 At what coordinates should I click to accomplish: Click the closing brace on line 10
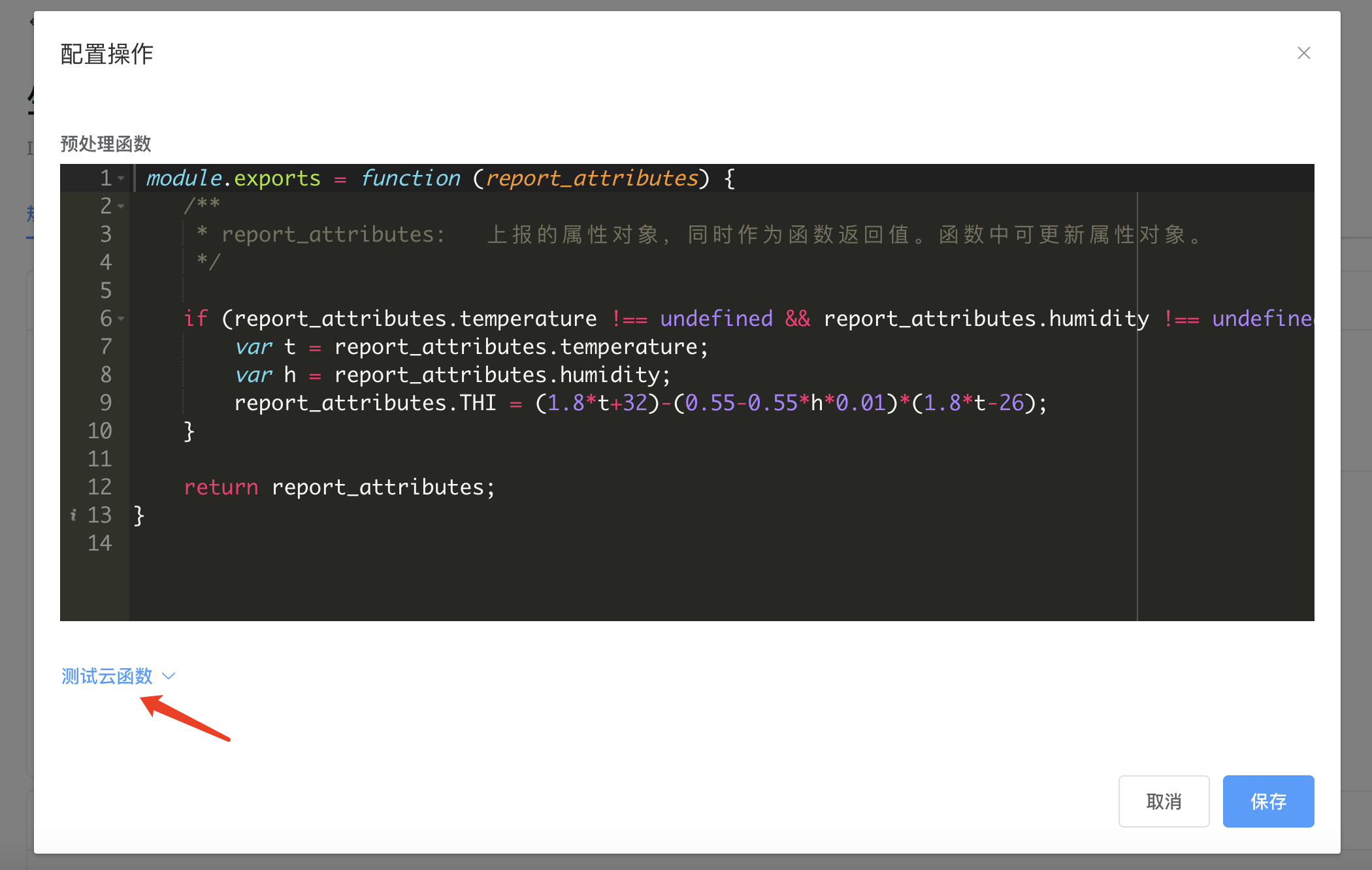pyautogui.click(x=189, y=431)
